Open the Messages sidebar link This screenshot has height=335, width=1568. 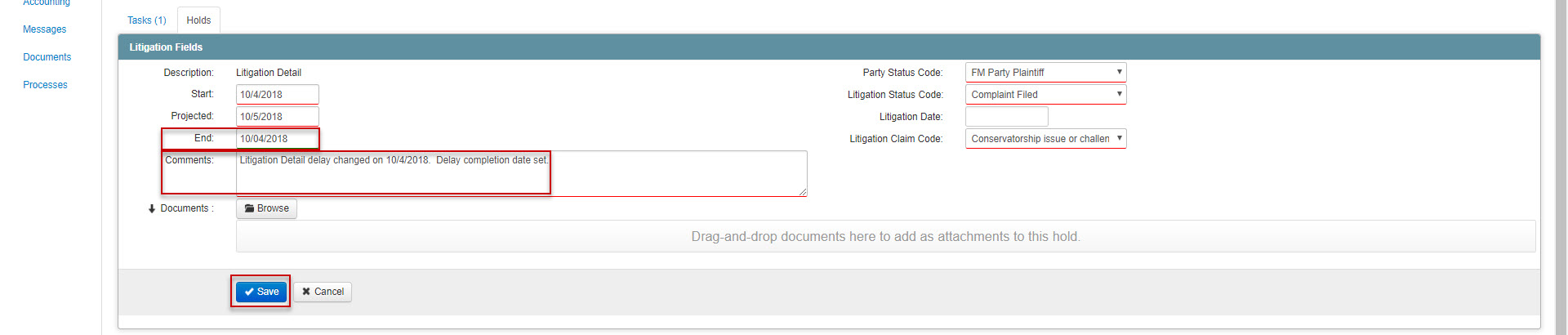point(45,29)
